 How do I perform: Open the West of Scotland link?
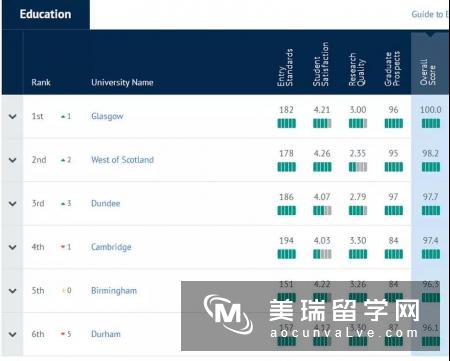[x=122, y=160]
